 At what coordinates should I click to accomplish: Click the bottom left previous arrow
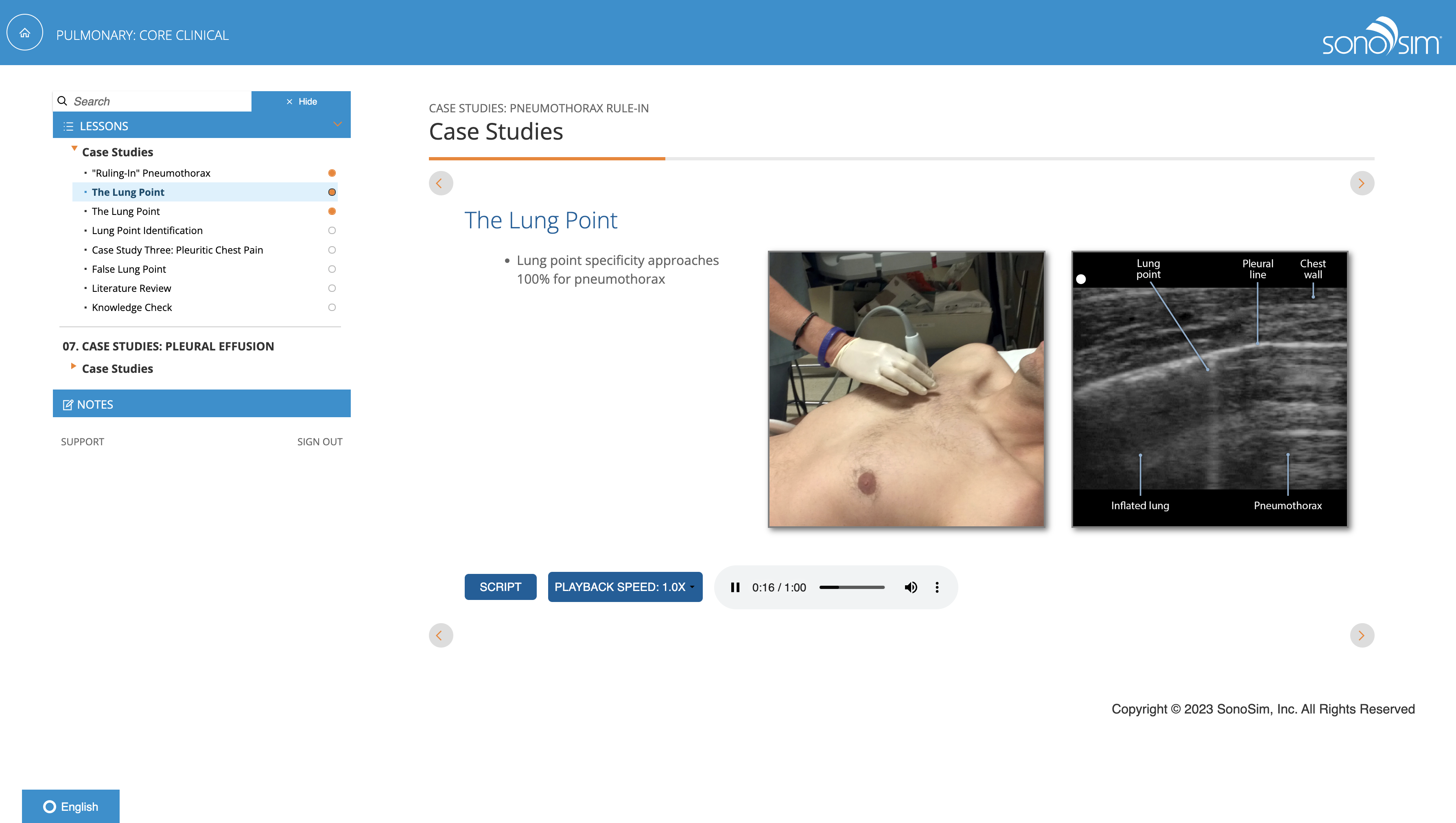(x=440, y=635)
